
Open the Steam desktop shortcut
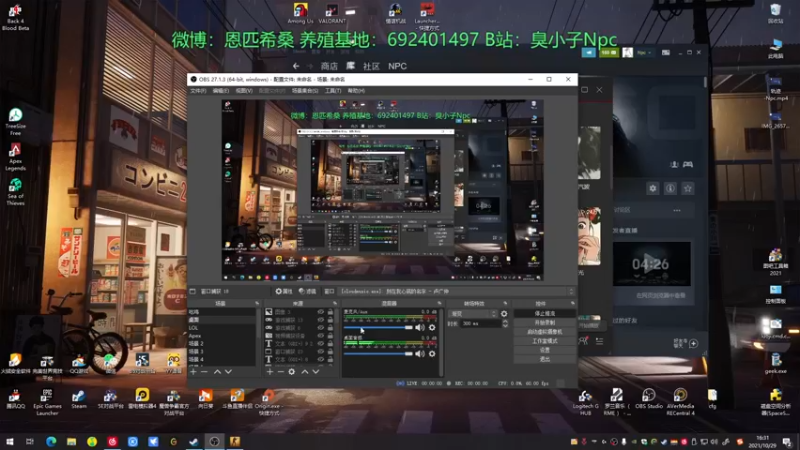coord(79,398)
